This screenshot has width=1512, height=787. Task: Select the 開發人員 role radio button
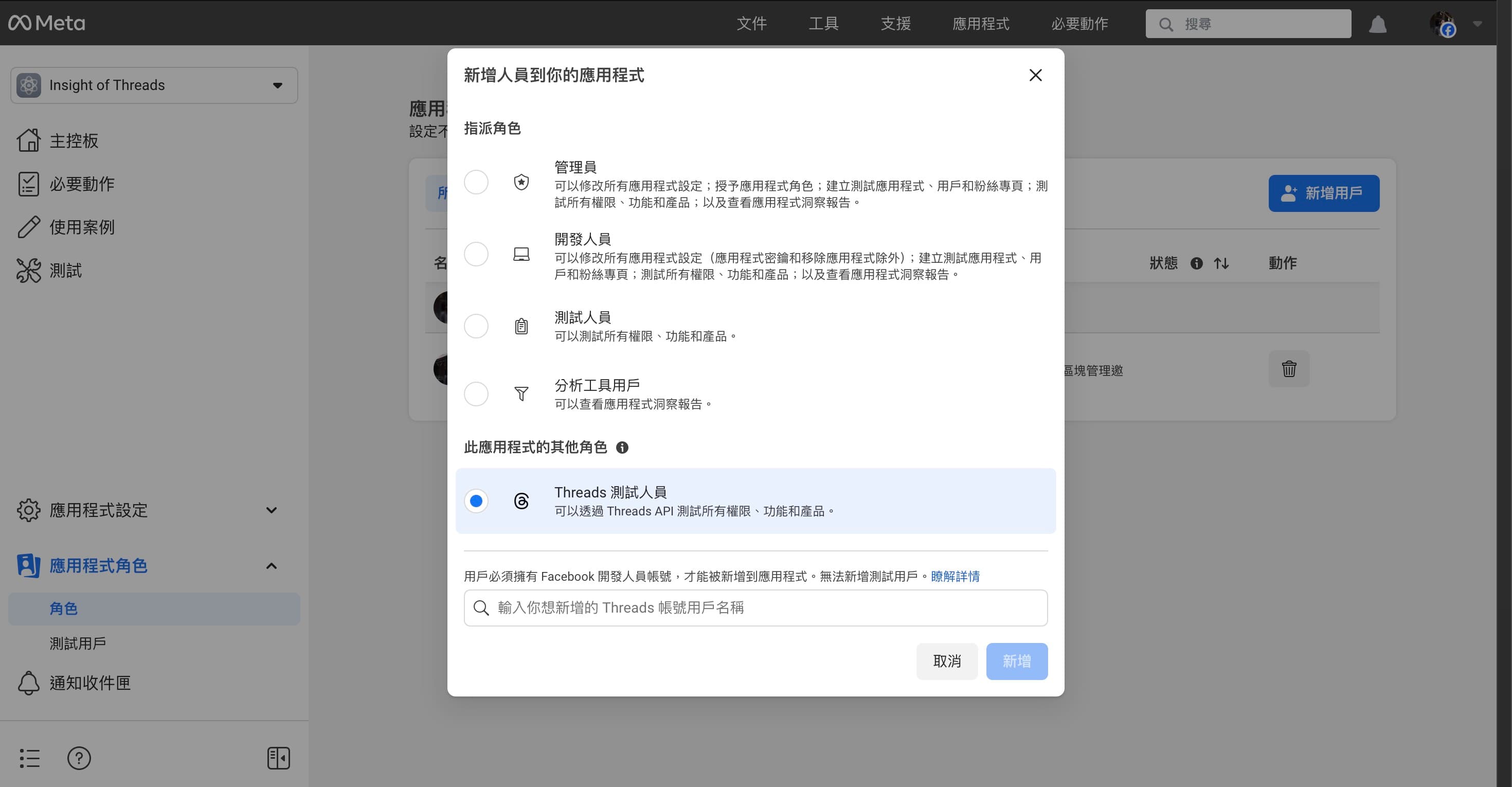coord(476,254)
